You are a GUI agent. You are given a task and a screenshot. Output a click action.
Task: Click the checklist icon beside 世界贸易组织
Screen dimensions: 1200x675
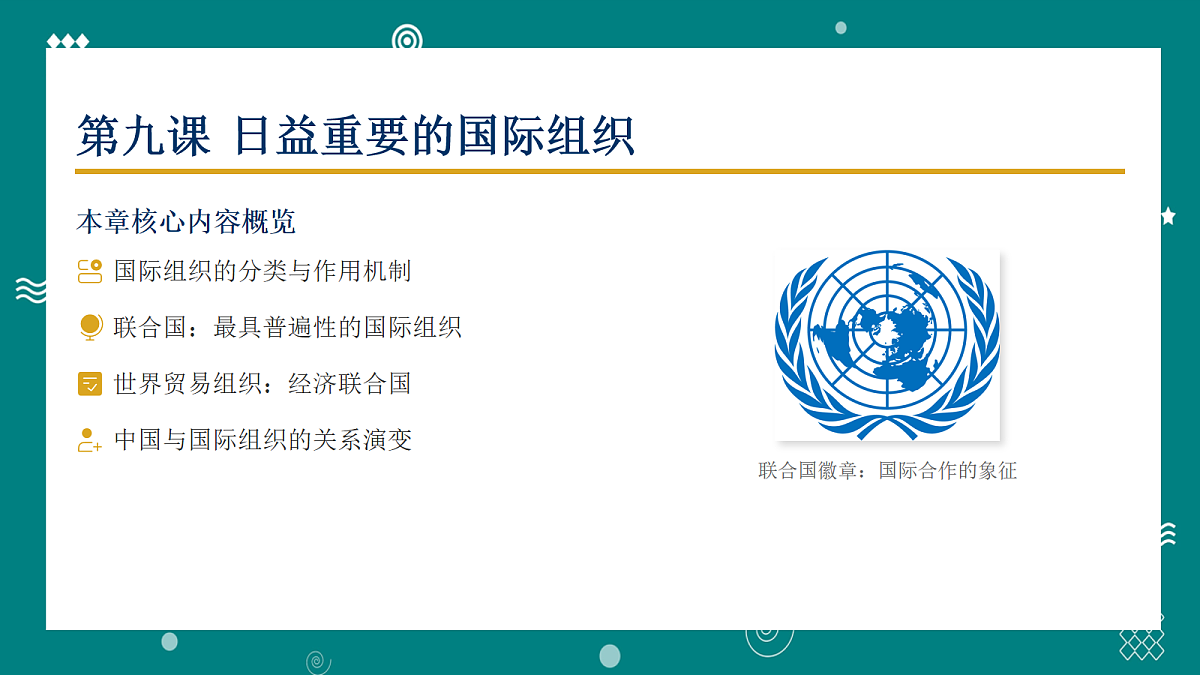[90, 384]
